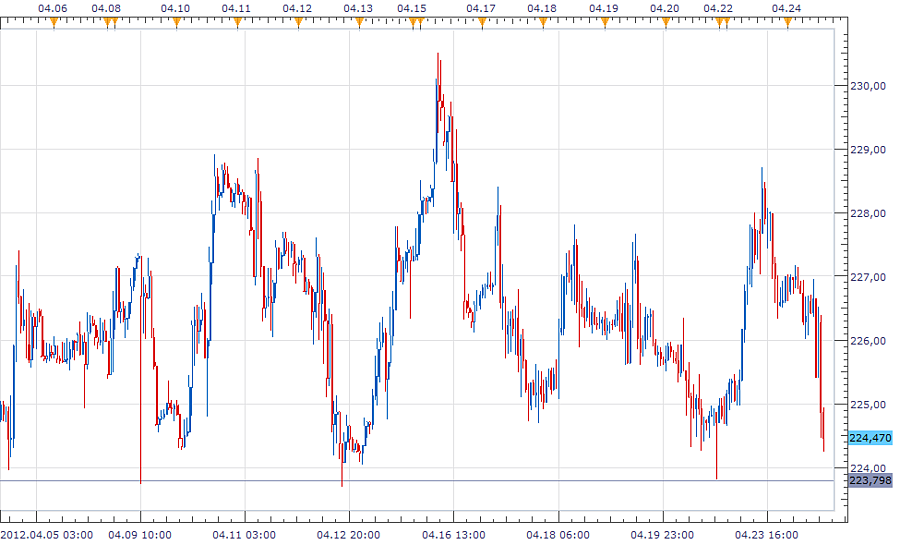Click the highest candle peak above 230,00
Viewport: 900px width, 545px height.
pos(438,56)
